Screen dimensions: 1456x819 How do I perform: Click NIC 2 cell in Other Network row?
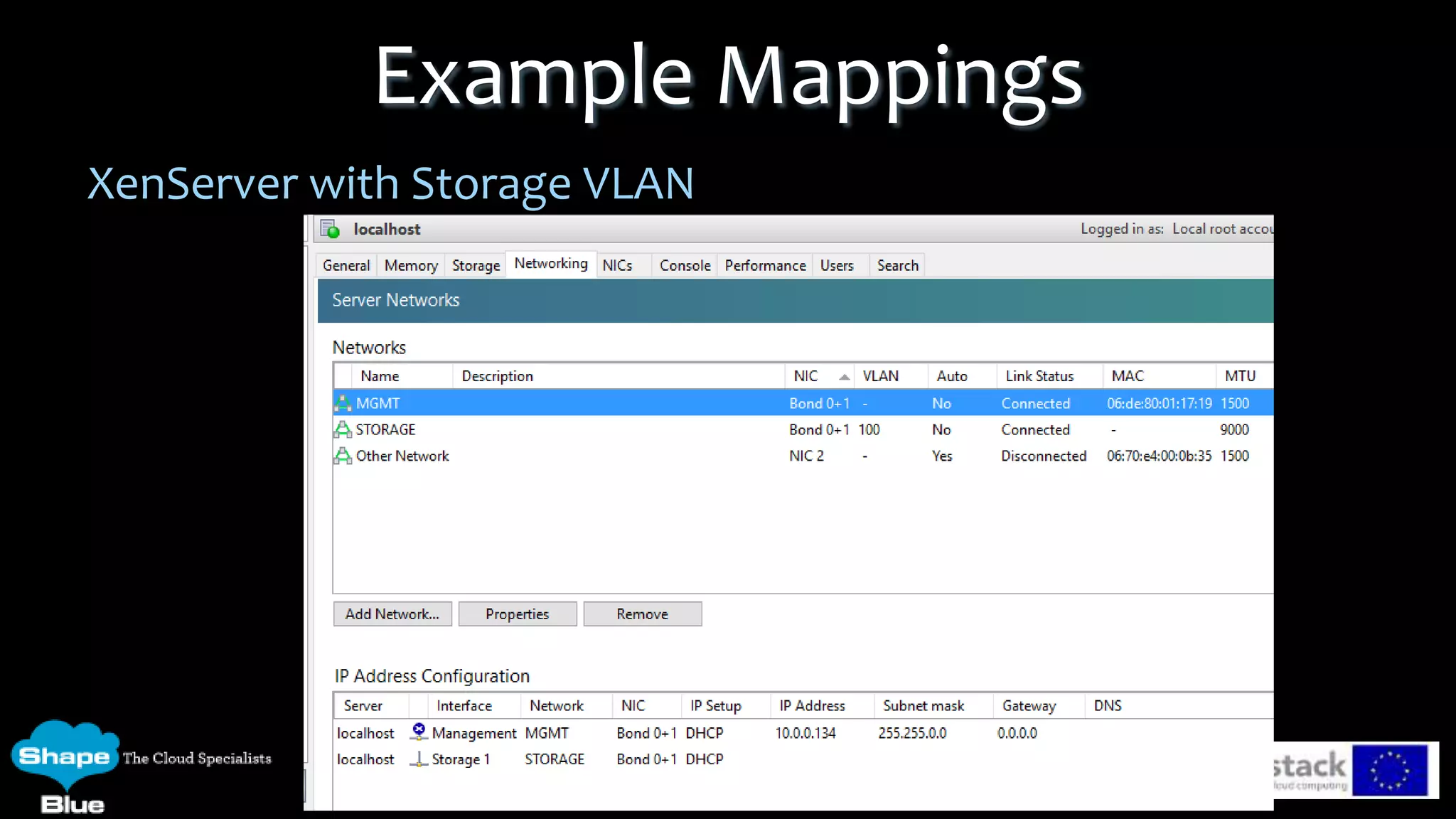tap(806, 456)
